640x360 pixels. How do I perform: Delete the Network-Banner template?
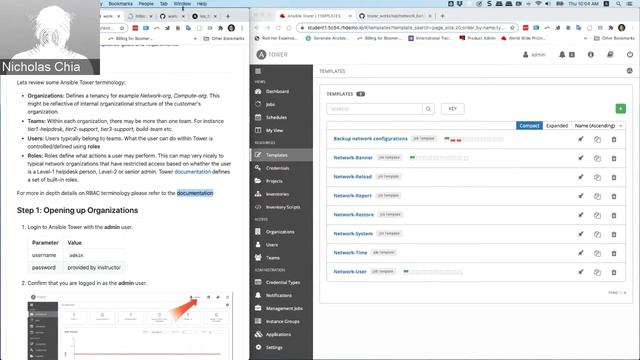(x=613, y=158)
